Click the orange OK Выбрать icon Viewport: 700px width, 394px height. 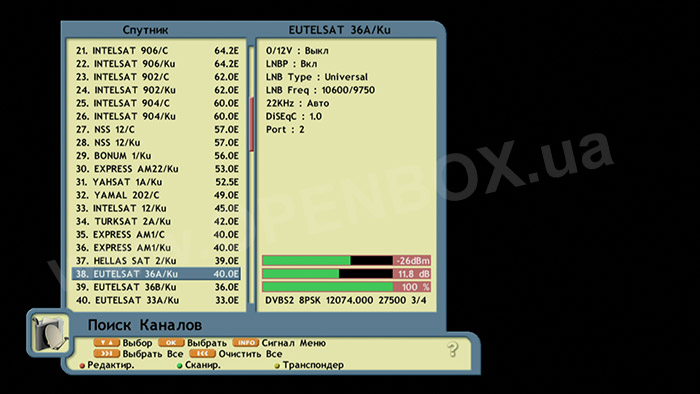tap(171, 343)
